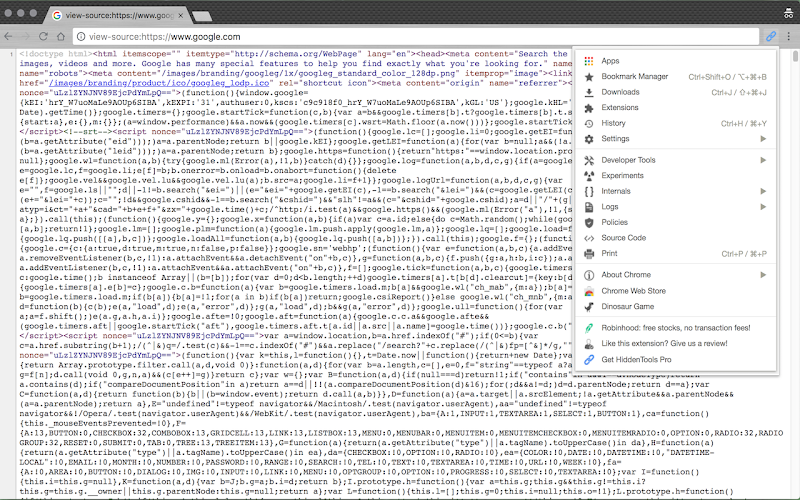Navigate back with the back arrow

click(x=8, y=36)
